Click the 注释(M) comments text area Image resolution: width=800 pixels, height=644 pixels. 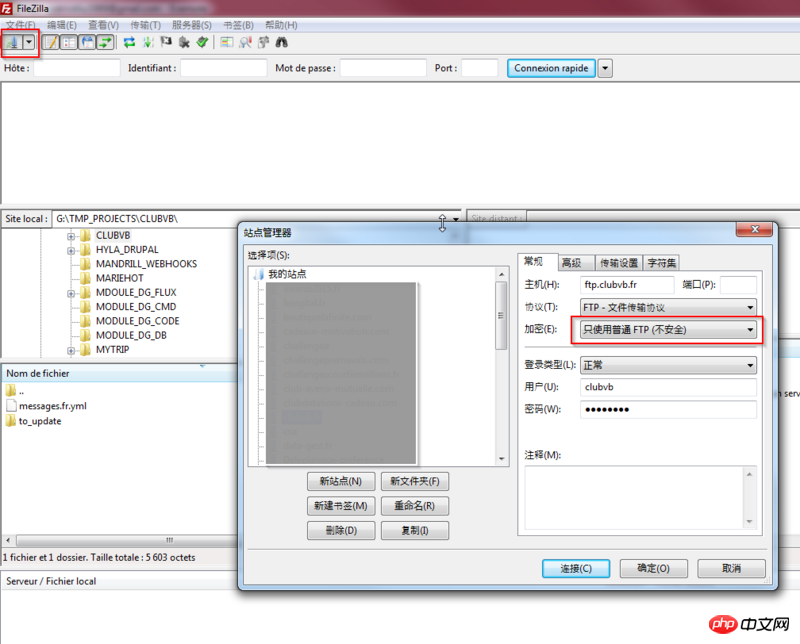pos(640,498)
